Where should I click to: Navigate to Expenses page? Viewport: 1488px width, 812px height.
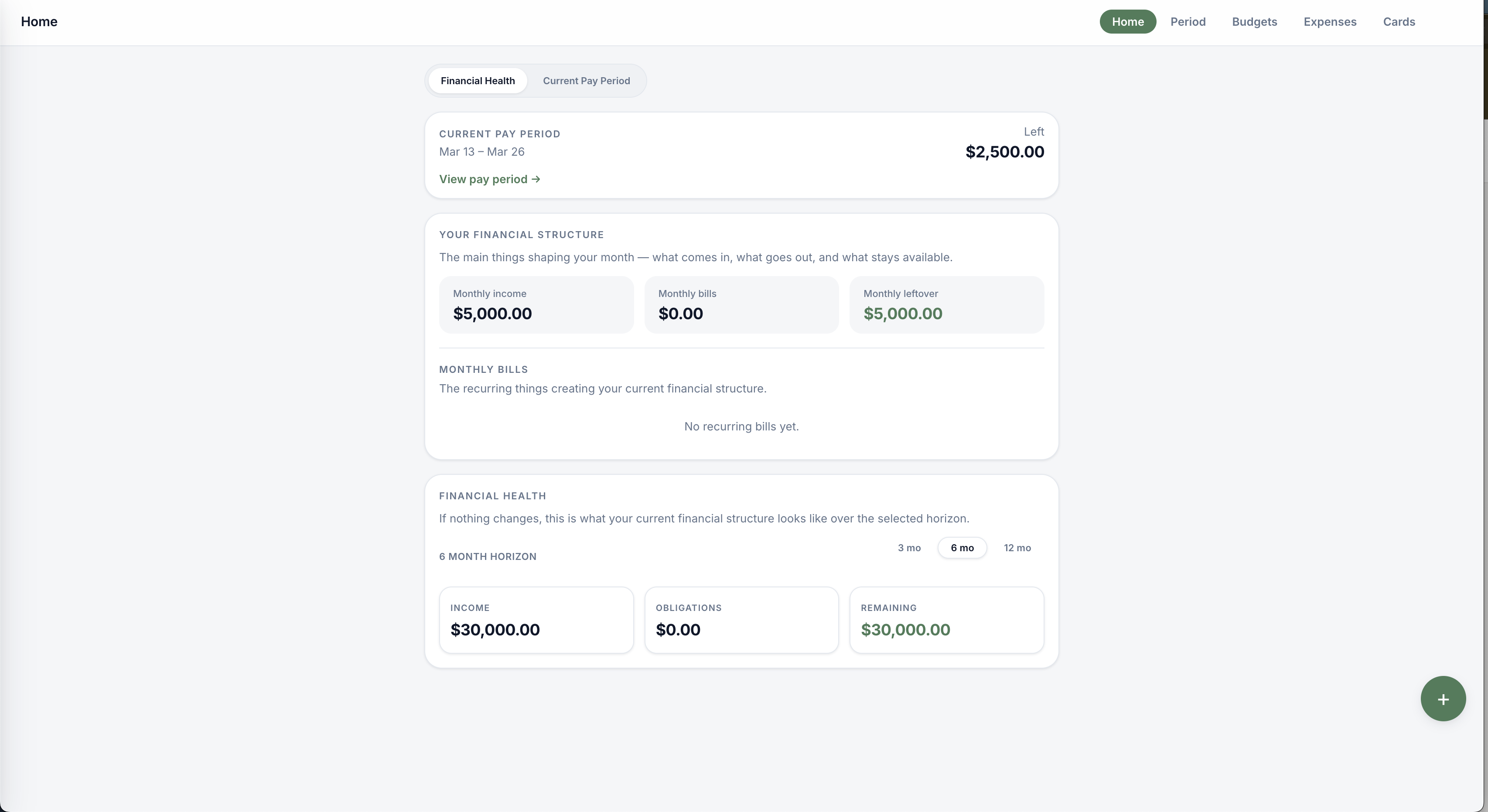pos(1329,22)
